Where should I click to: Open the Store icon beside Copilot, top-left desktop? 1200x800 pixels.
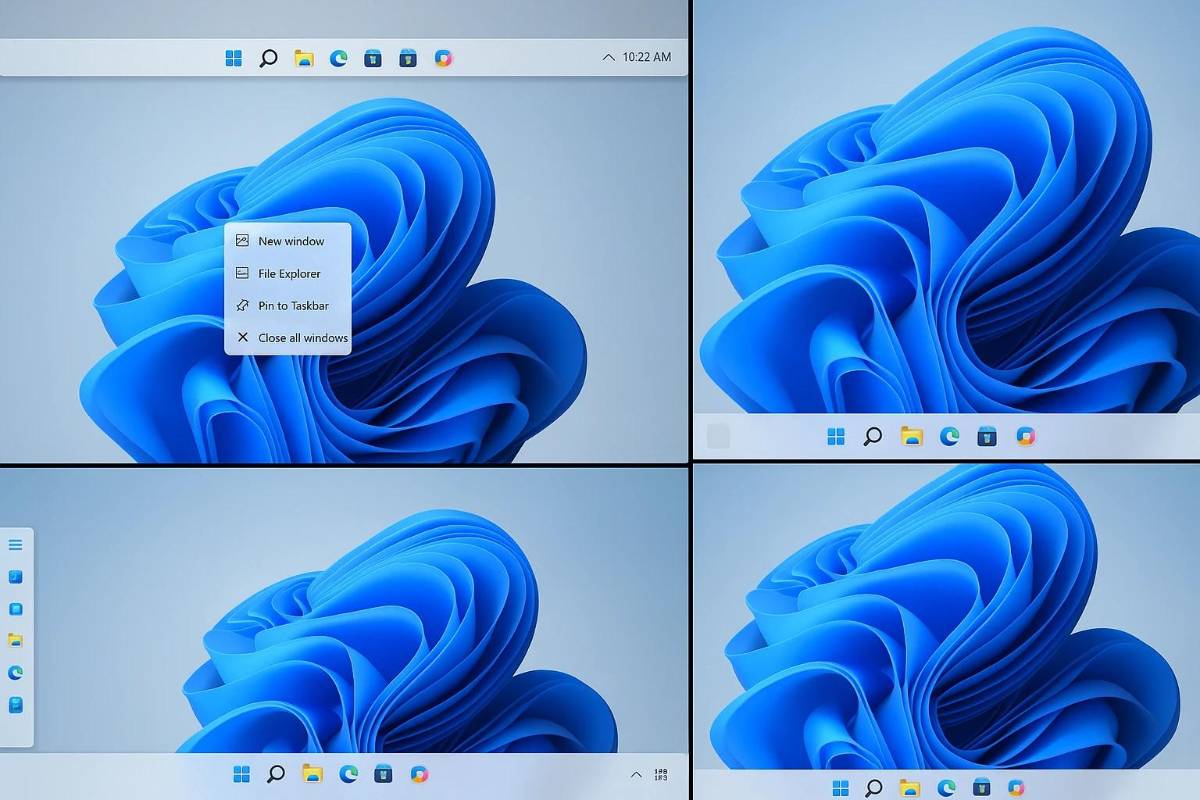408,58
